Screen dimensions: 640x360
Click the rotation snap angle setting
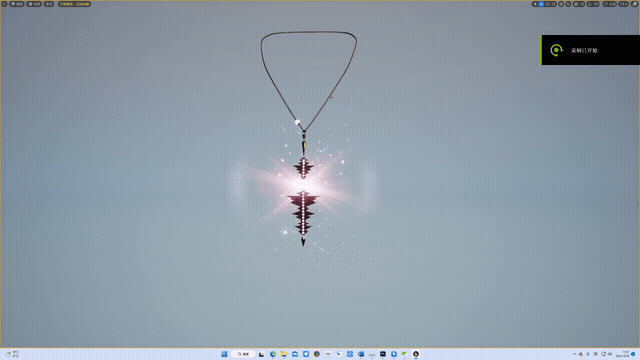pos(593,4)
